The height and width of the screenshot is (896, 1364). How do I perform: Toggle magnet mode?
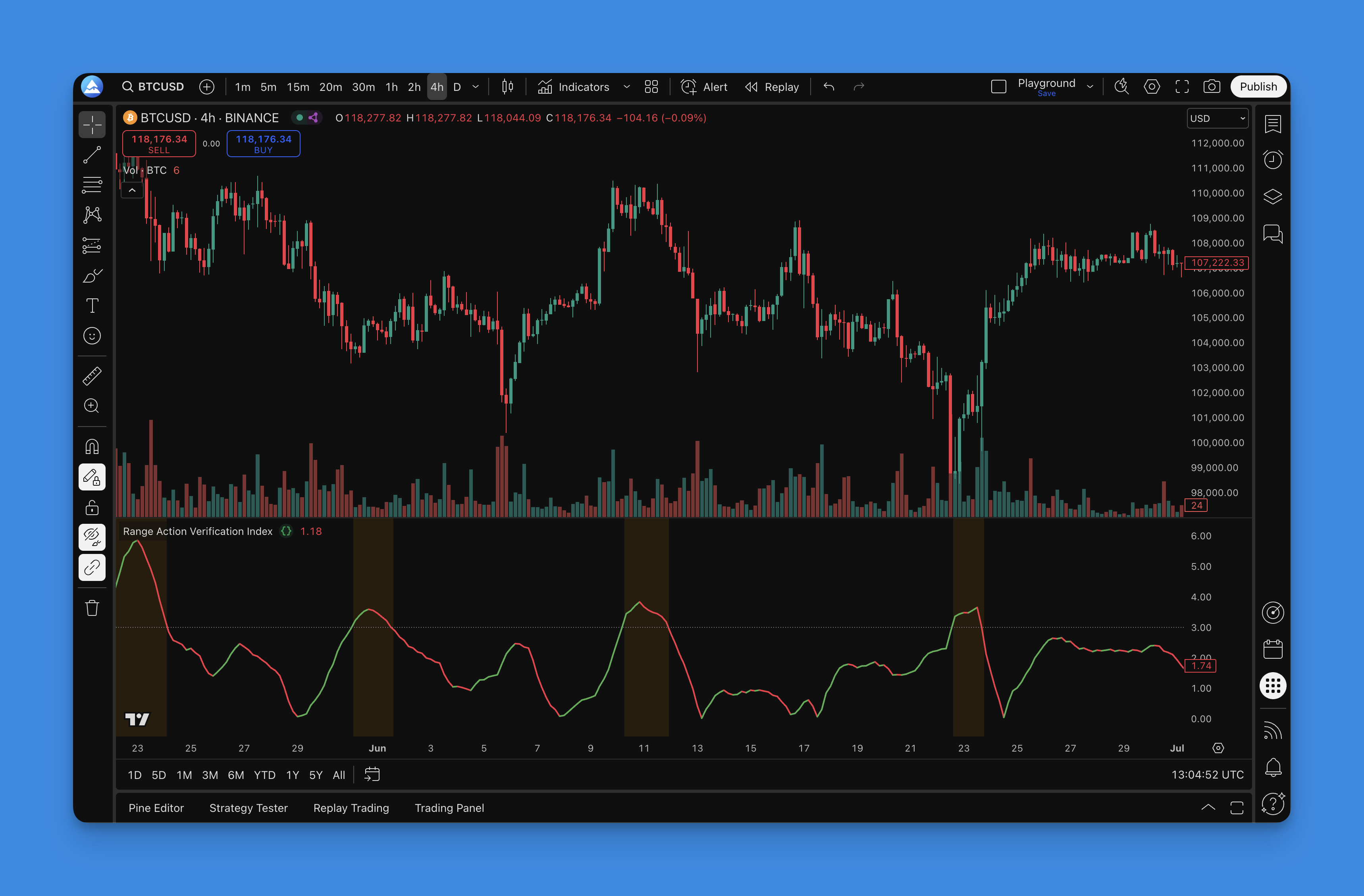(92, 447)
